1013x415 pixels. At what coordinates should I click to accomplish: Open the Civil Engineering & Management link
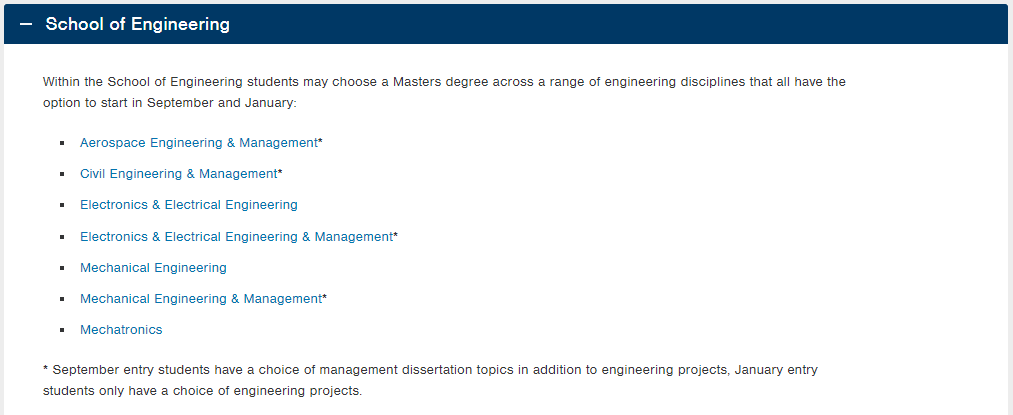click(178, 174)
